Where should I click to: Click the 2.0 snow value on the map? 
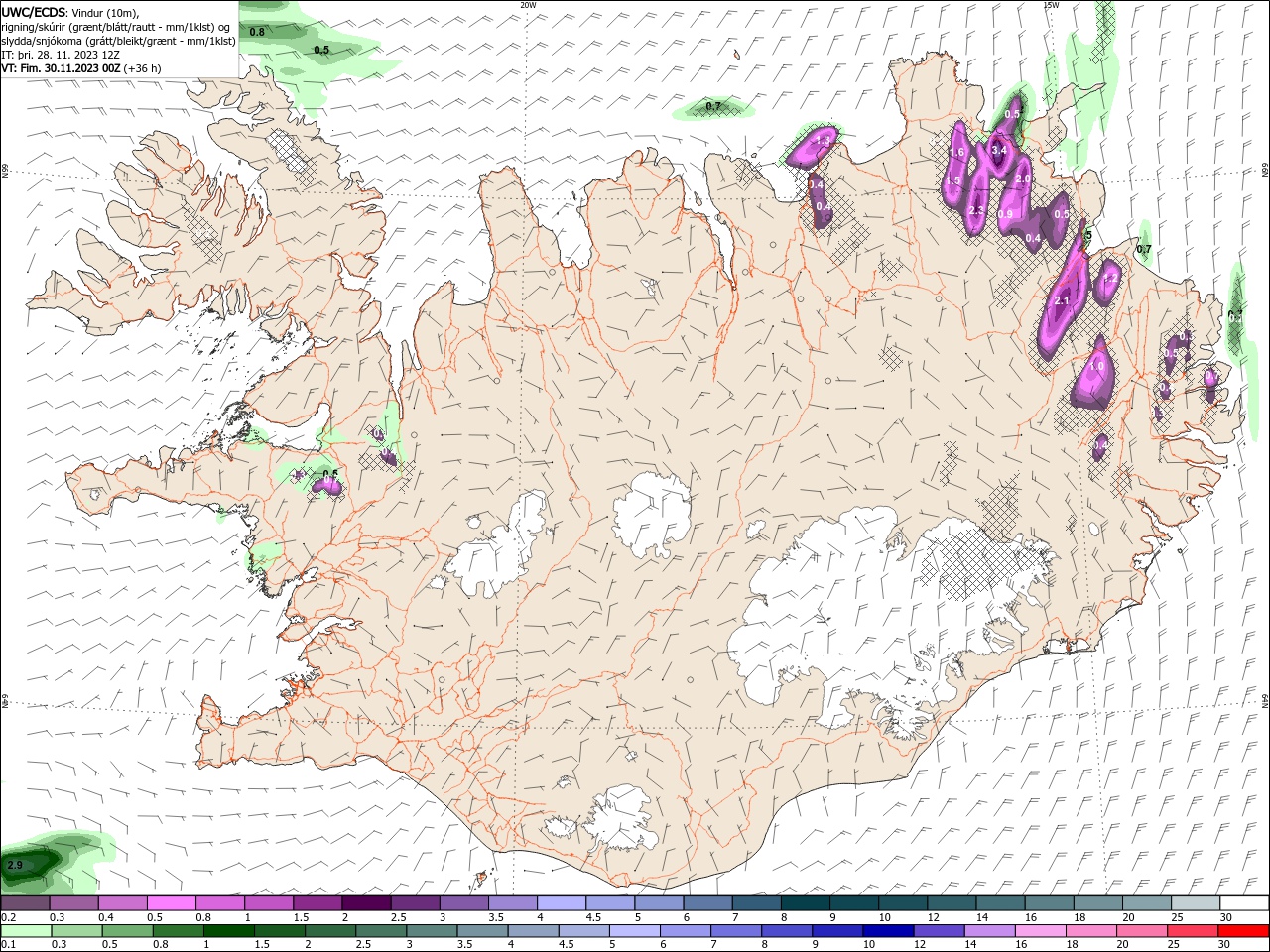click(x=1023, y=178)
